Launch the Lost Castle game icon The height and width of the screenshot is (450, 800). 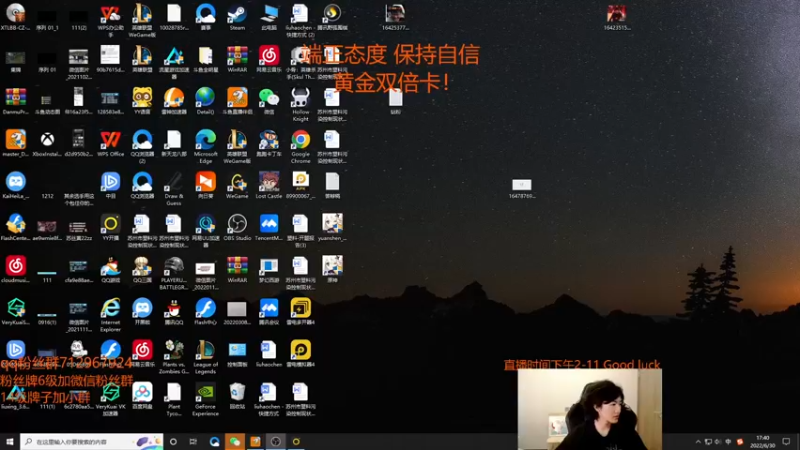click(269, 186)
